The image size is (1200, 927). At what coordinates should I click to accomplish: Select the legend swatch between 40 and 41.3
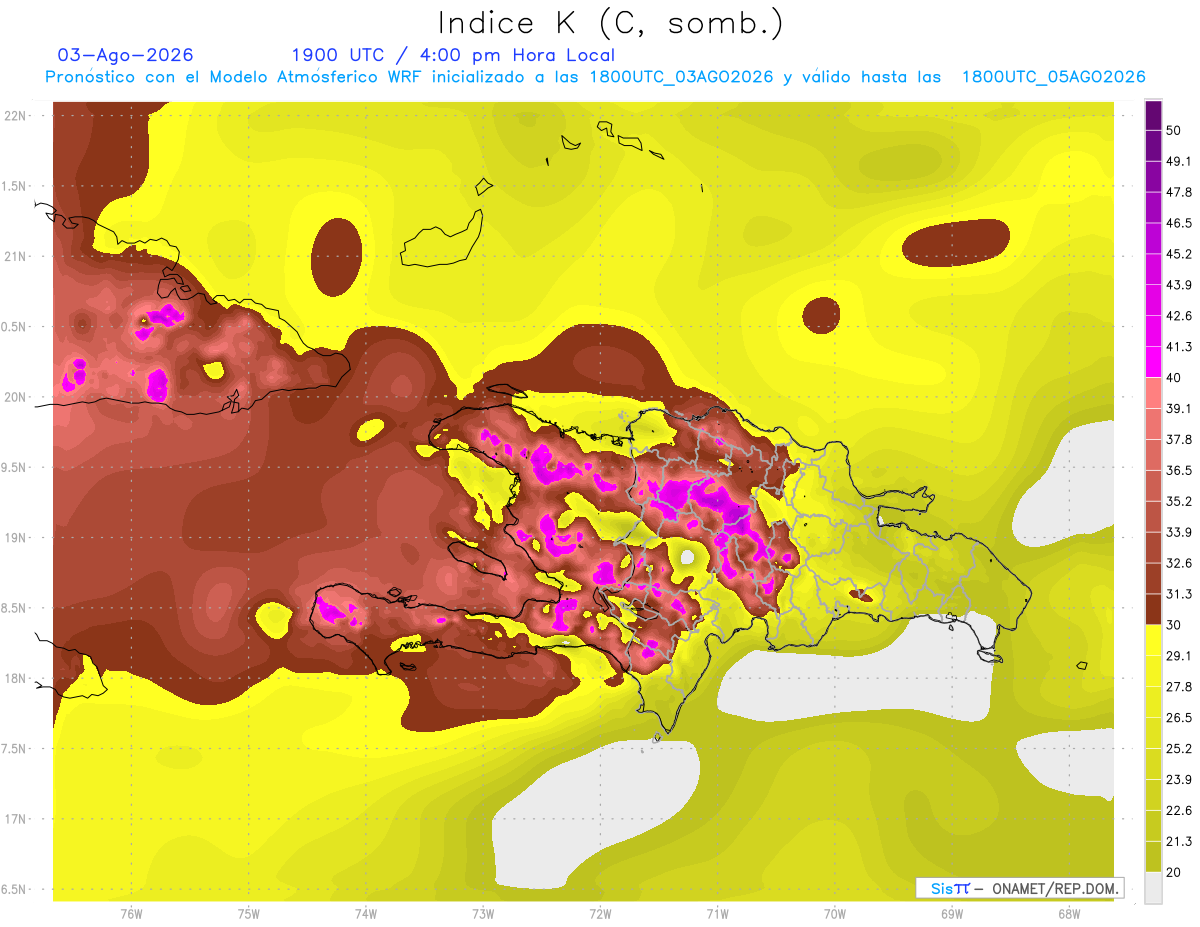coord(1153,362)
